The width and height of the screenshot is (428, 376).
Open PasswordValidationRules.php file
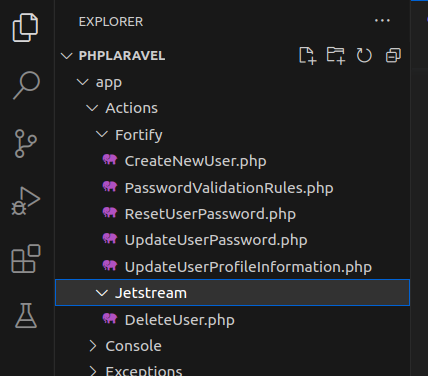(229, 188)
